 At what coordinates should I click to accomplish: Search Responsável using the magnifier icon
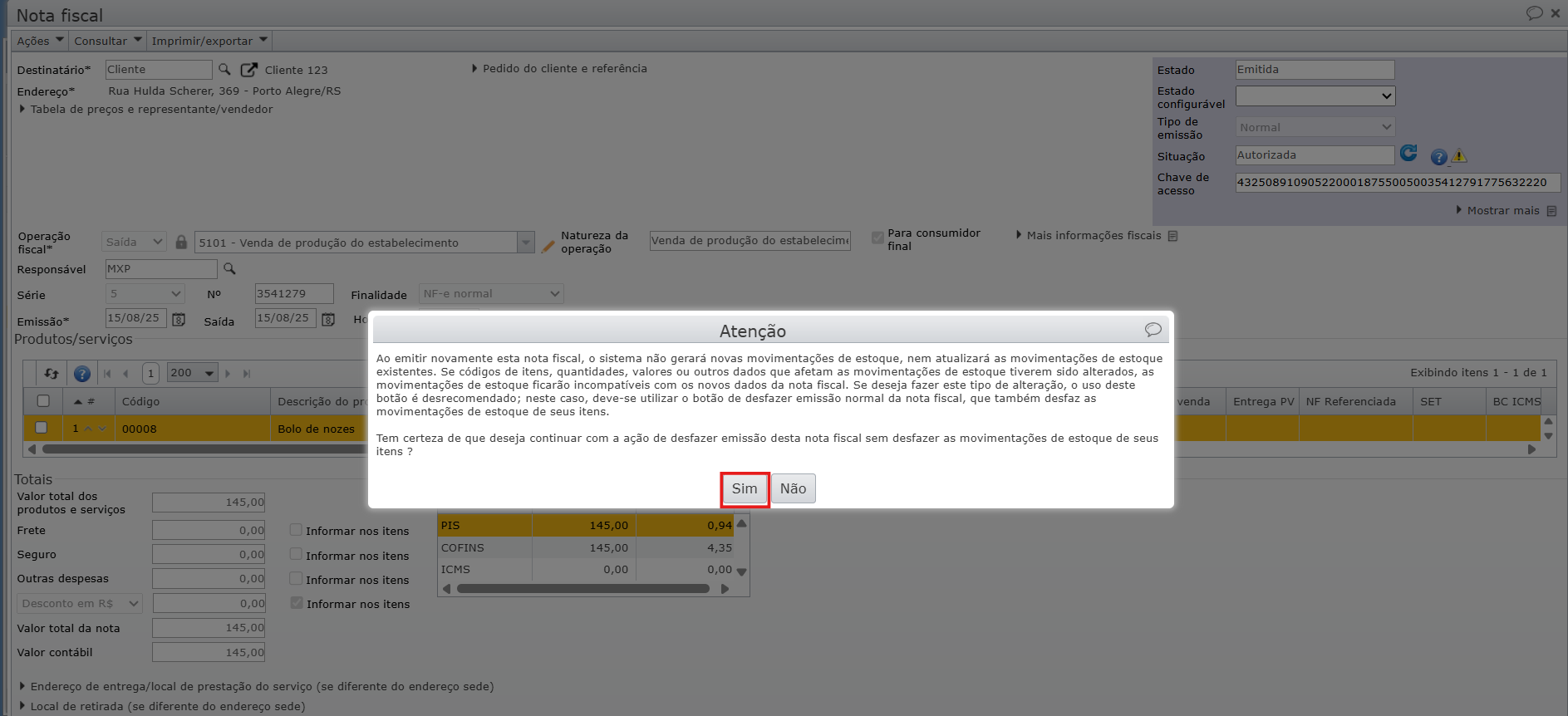click(x=229, y=268)
